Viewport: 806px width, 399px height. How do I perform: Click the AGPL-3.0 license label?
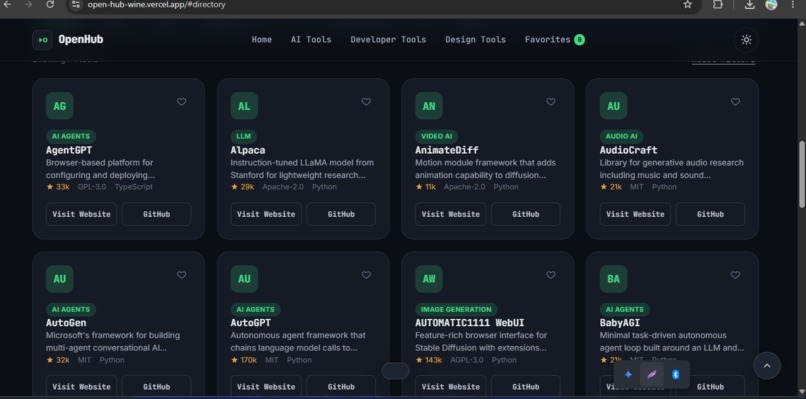click(x=467, y=360)
